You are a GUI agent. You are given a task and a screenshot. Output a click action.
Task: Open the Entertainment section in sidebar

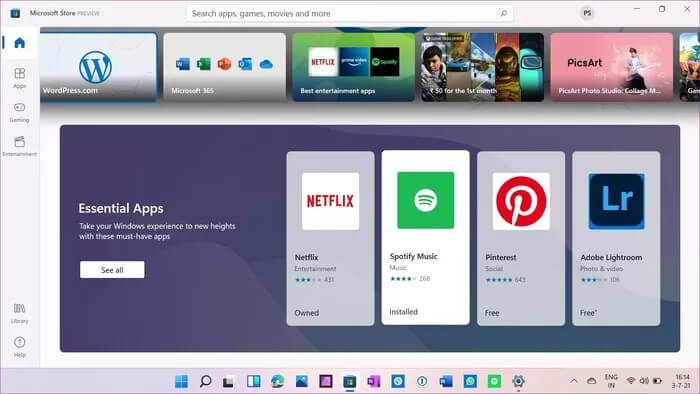pos(20,146)
